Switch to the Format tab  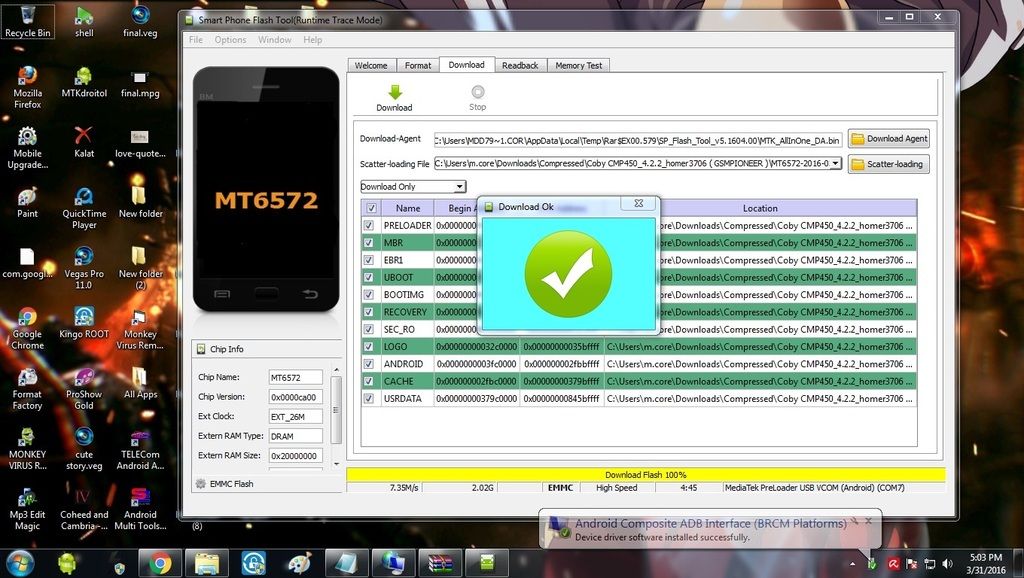click(418, 65)
